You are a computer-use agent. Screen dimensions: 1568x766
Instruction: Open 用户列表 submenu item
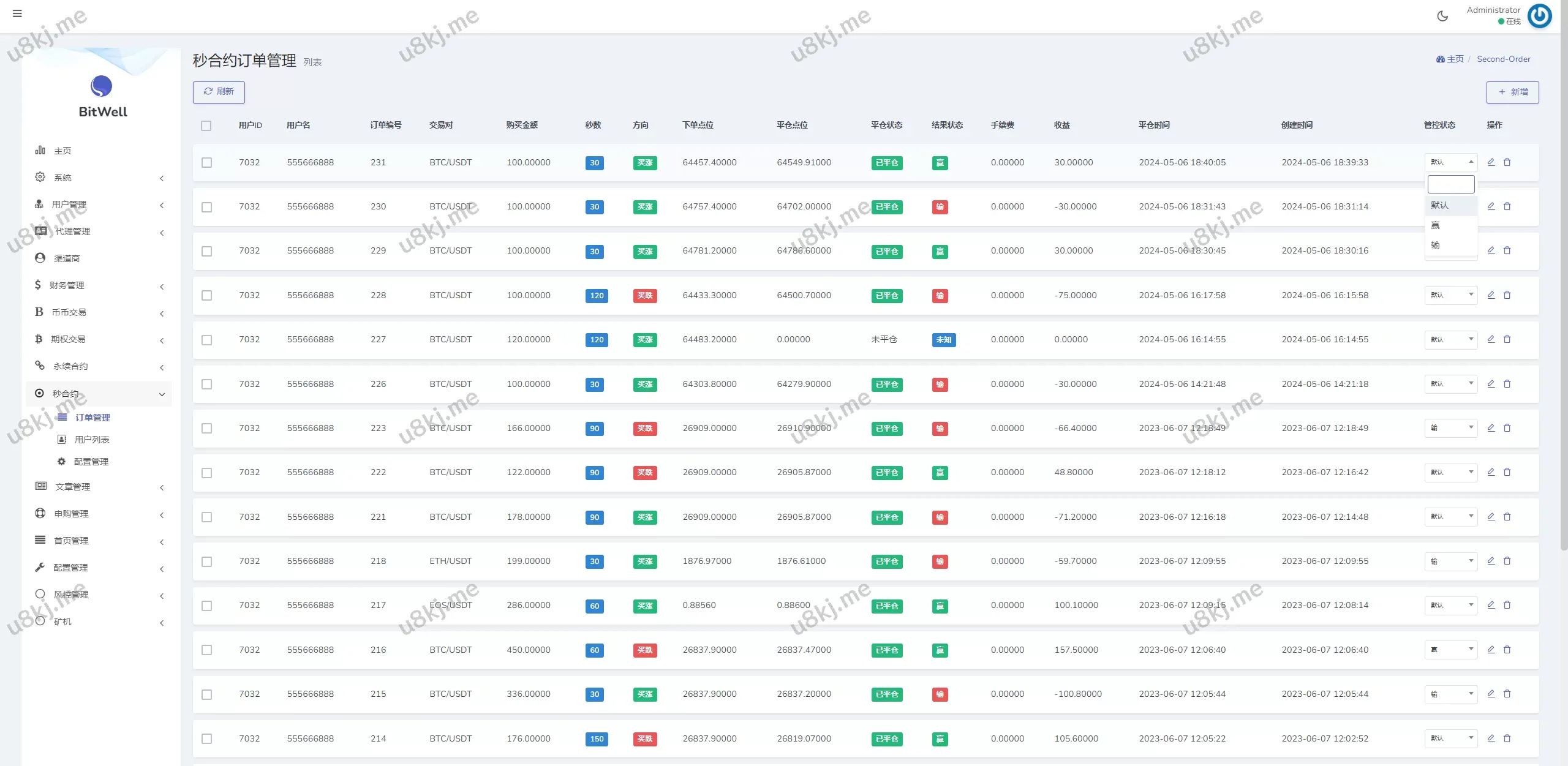tap(91, 440)
